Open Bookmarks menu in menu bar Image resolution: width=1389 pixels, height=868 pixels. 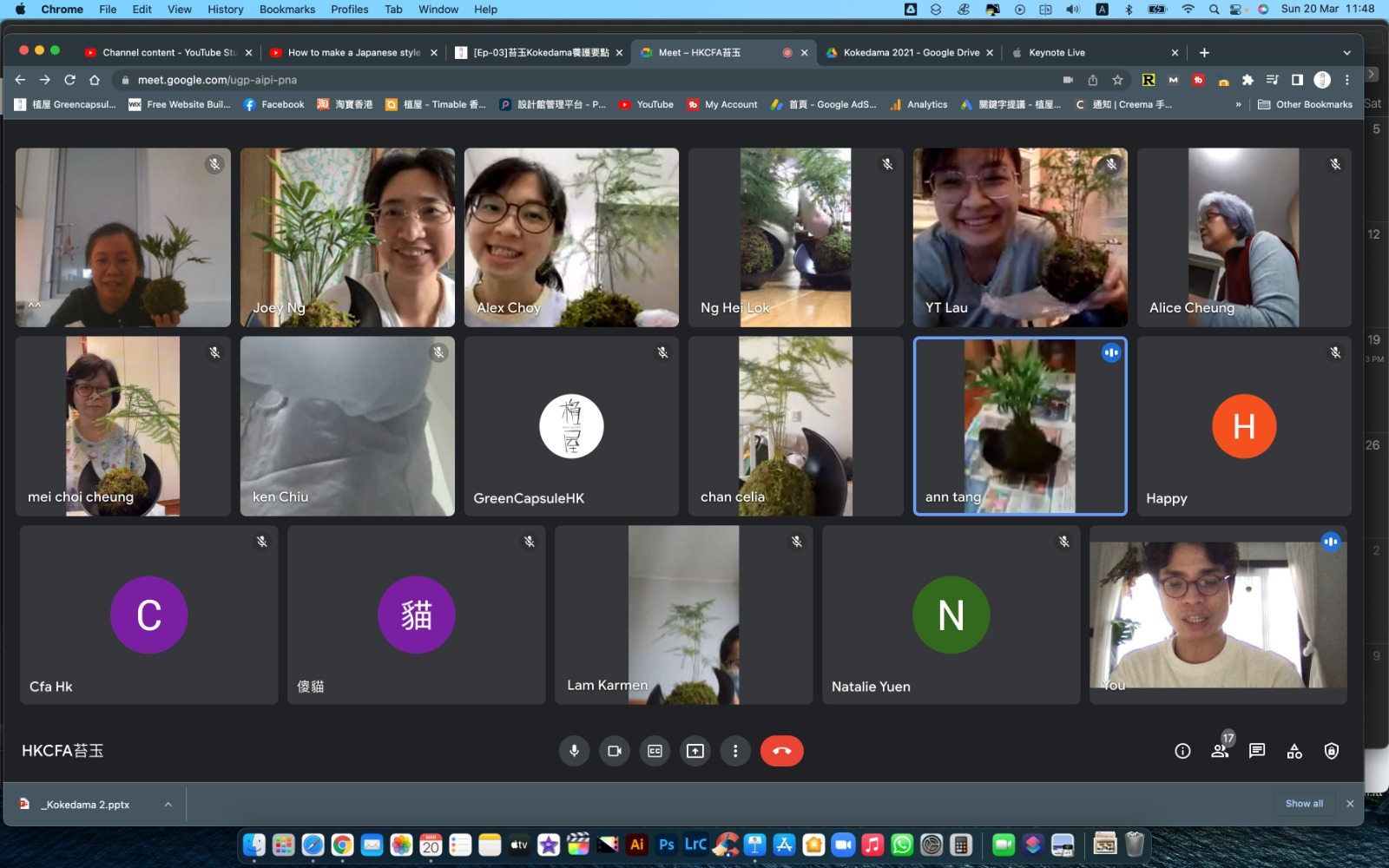(x=287, y=10)
